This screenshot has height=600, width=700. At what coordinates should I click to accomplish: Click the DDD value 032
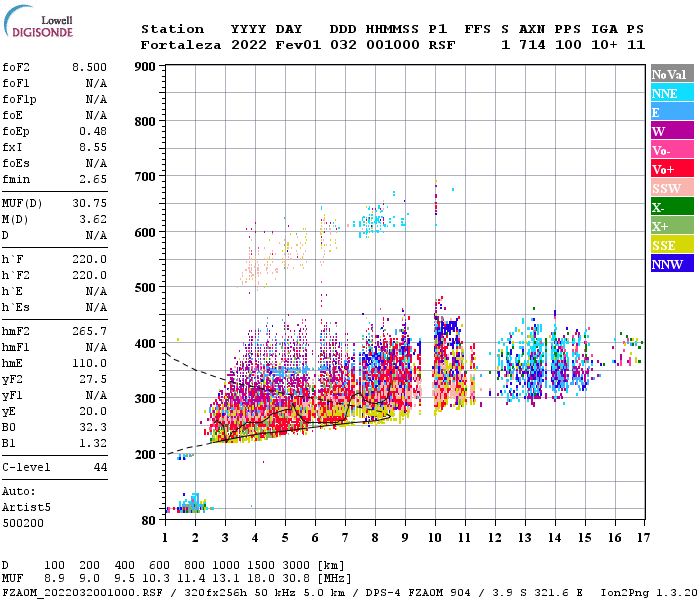point(343,45)
